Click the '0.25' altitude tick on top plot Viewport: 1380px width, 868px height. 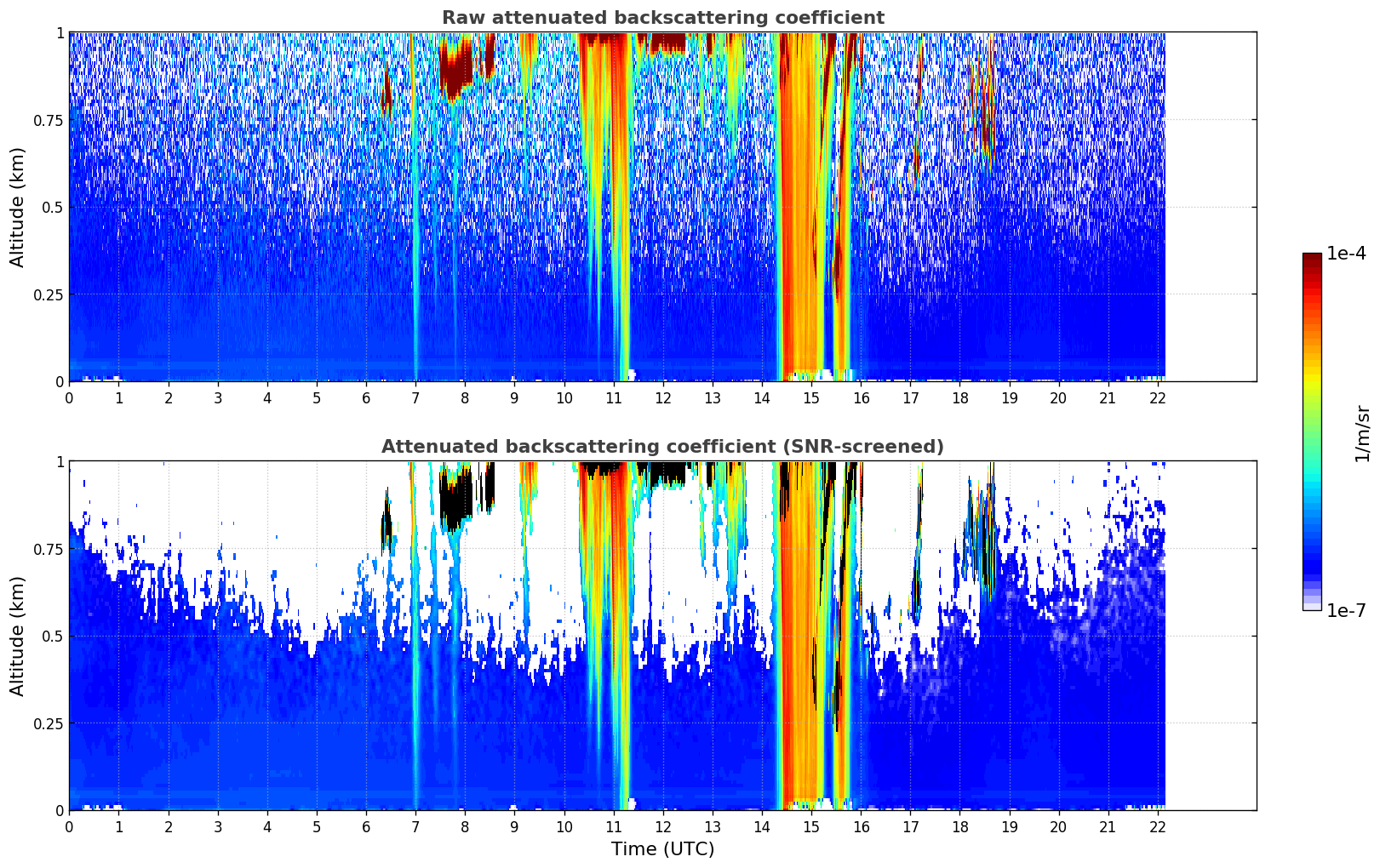(49, 294)
